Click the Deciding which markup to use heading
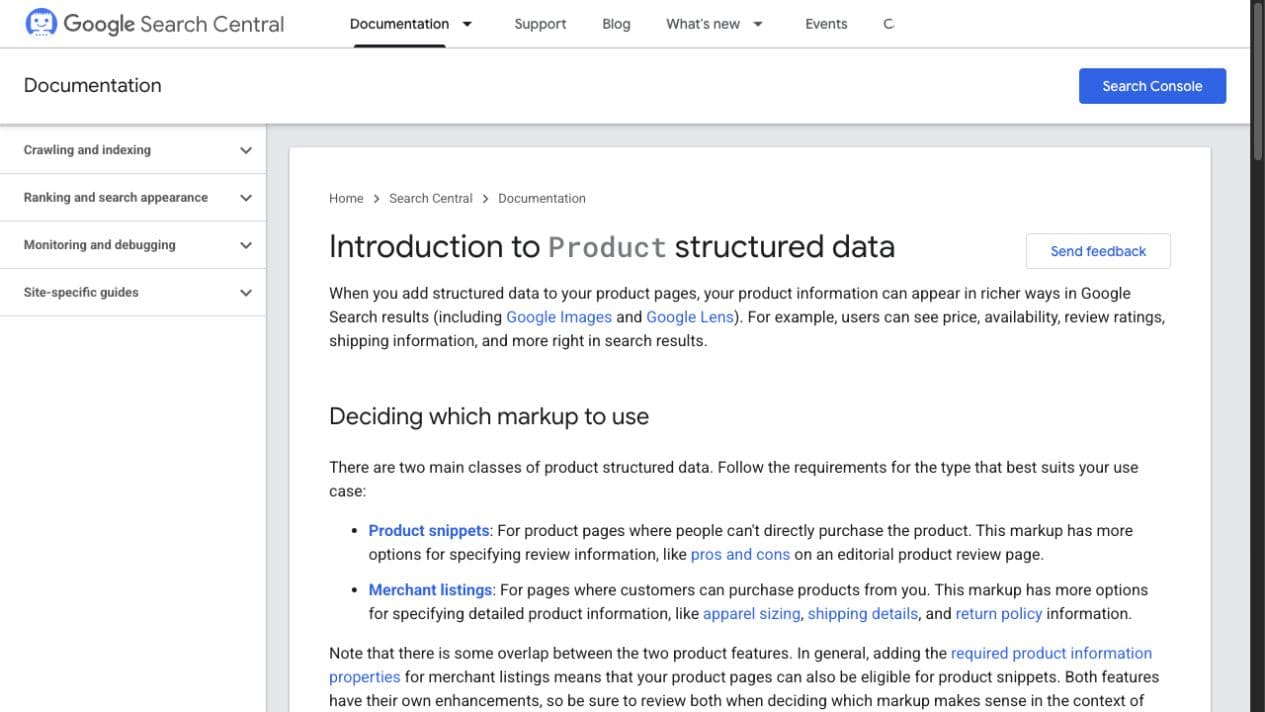The height and width of the screenshot is (712, 1265). click(x=489, y=417)
